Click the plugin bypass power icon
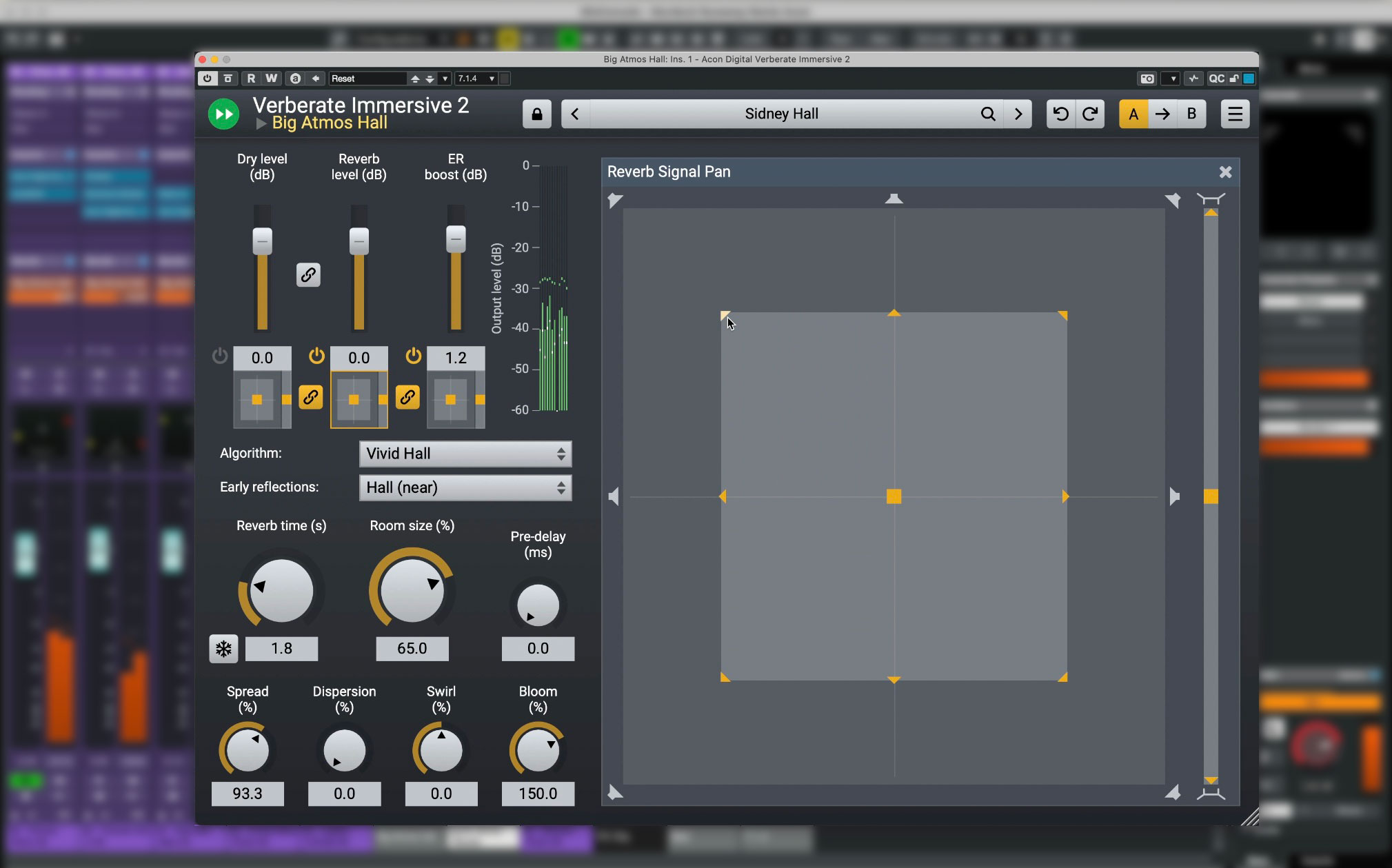This screenshot has width=1392, height=868. pos(208,78)
